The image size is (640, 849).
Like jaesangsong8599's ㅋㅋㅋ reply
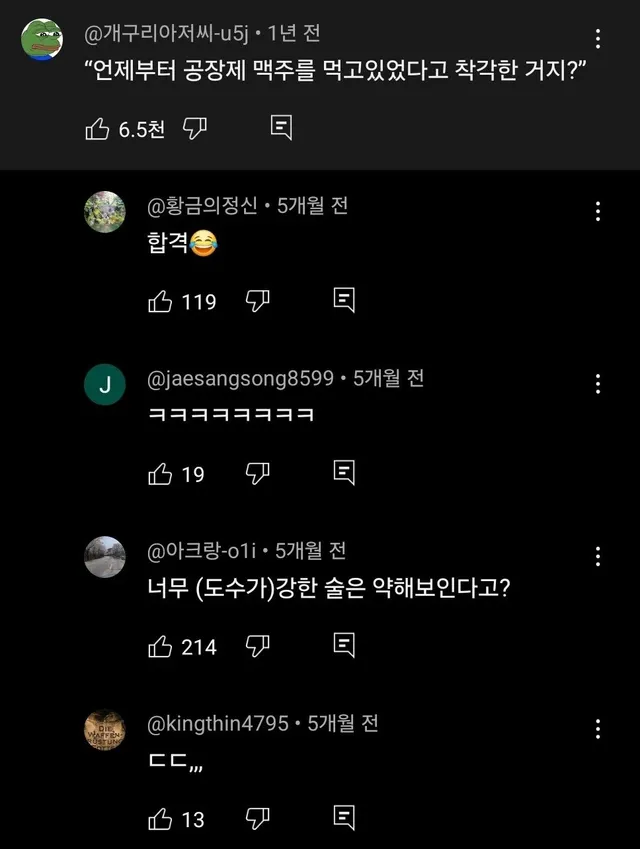(160, 474)
